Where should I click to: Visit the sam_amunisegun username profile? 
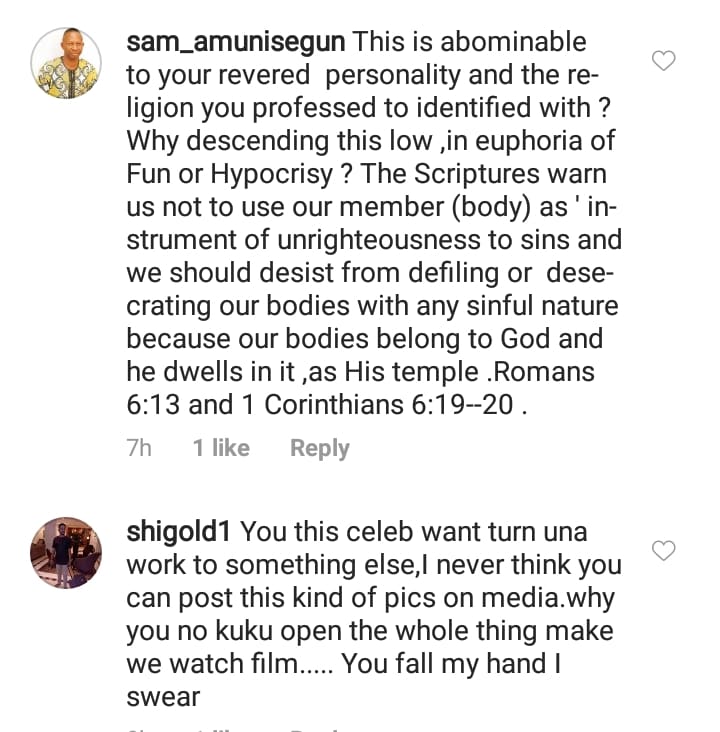coord(237,43)
